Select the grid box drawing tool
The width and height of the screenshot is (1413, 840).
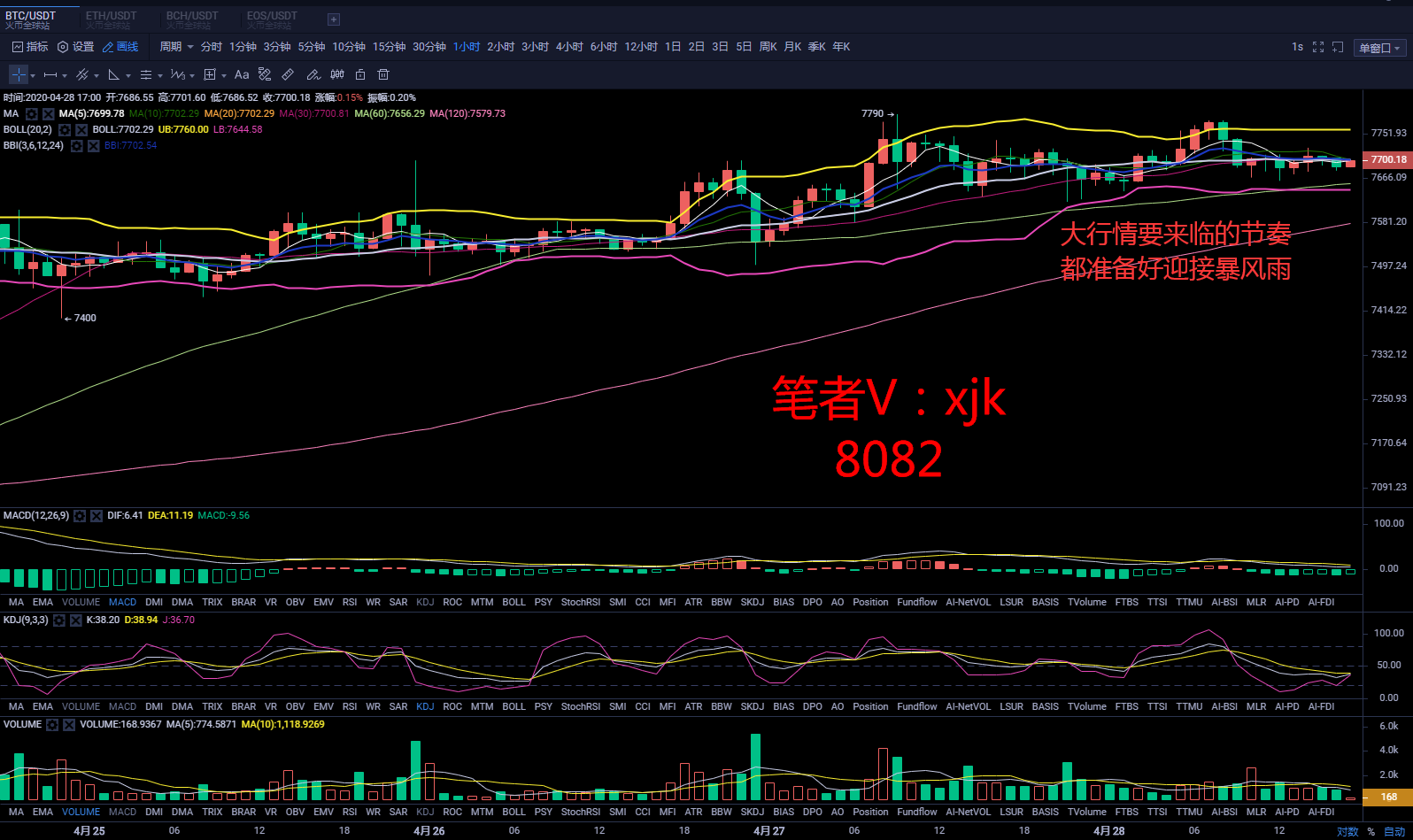click(210, 74)
